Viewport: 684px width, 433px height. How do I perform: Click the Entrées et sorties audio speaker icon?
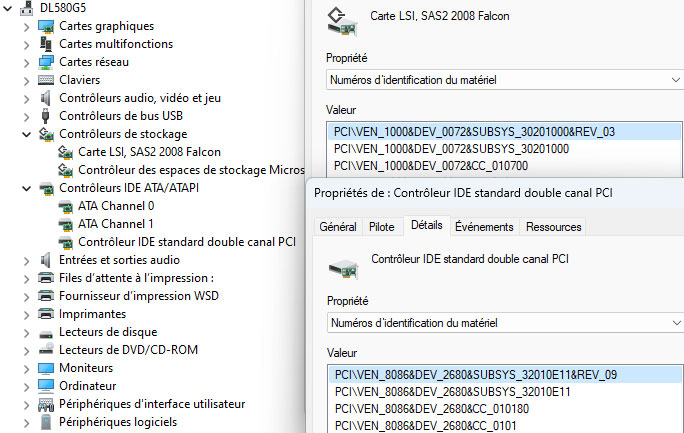point(45,260)
